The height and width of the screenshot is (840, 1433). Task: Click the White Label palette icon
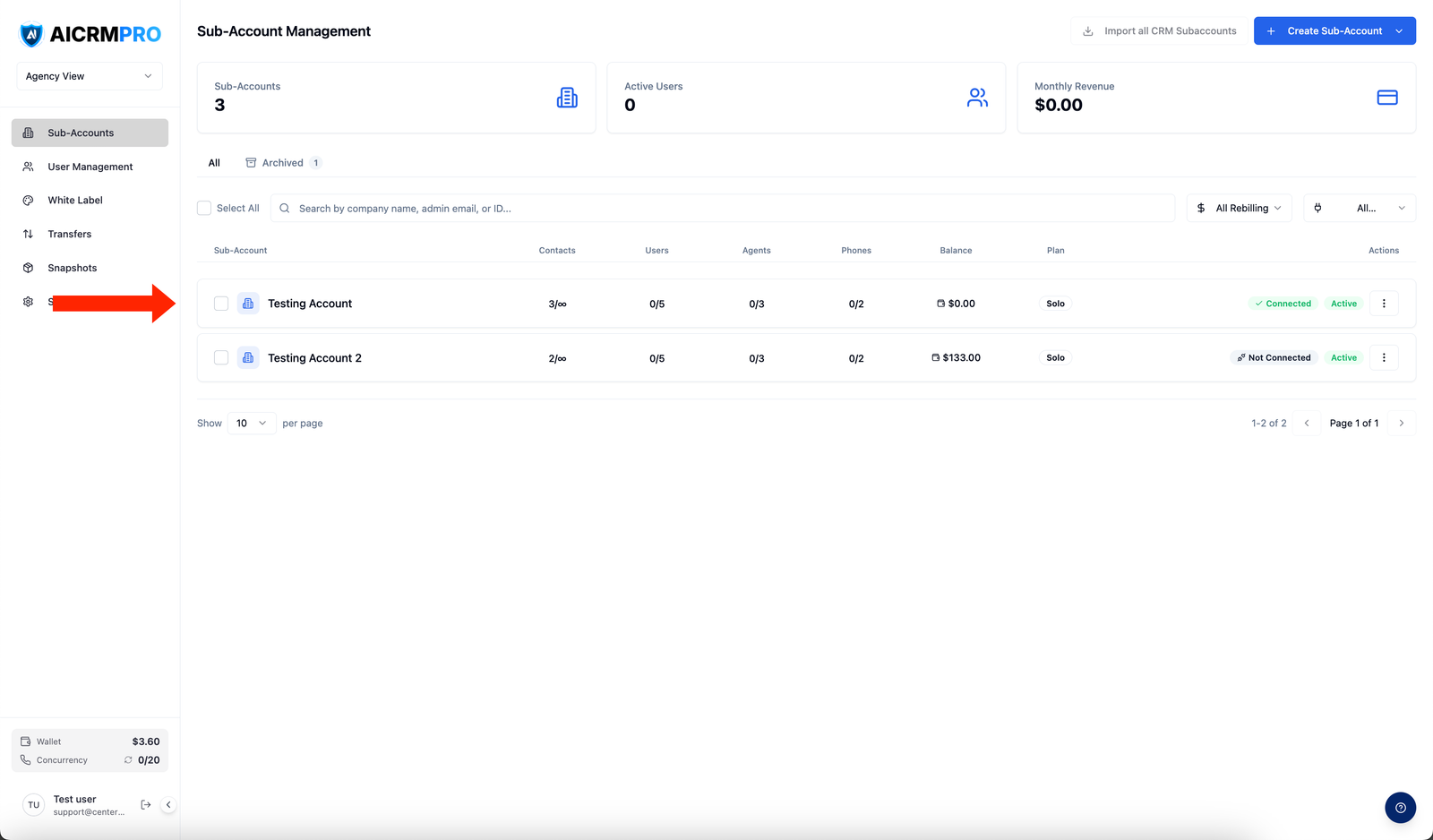(x=28, y=201)
